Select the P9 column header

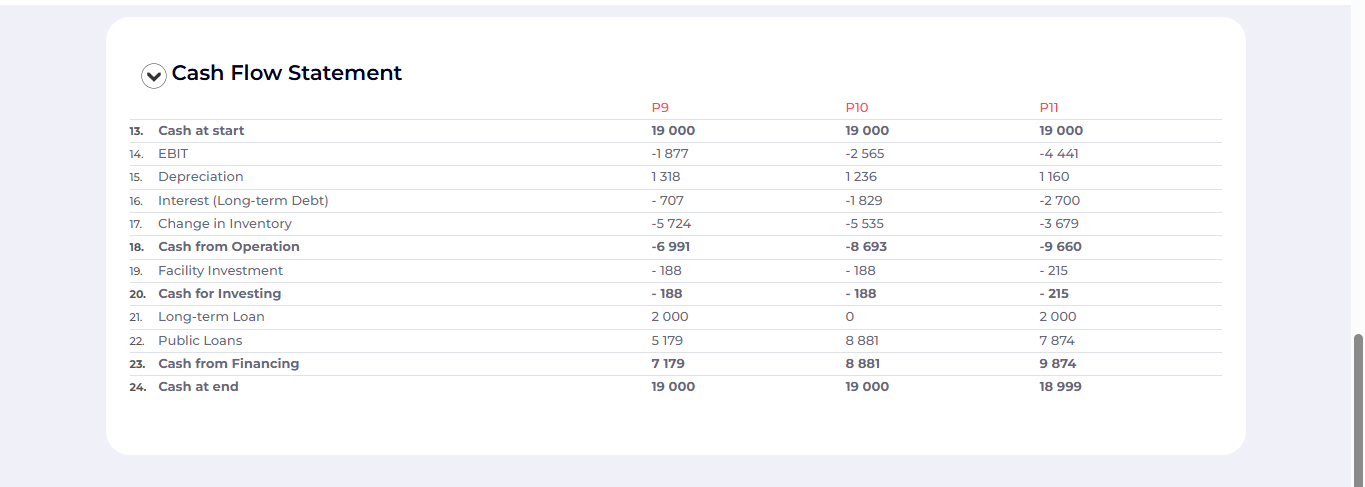[x=660, y=108]
